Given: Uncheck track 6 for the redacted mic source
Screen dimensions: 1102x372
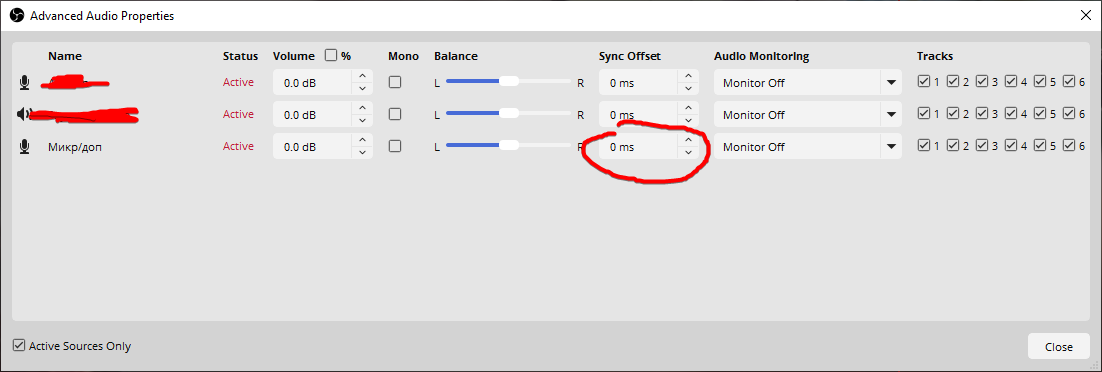Looking at the screenshot, I should coord(1069,82).
